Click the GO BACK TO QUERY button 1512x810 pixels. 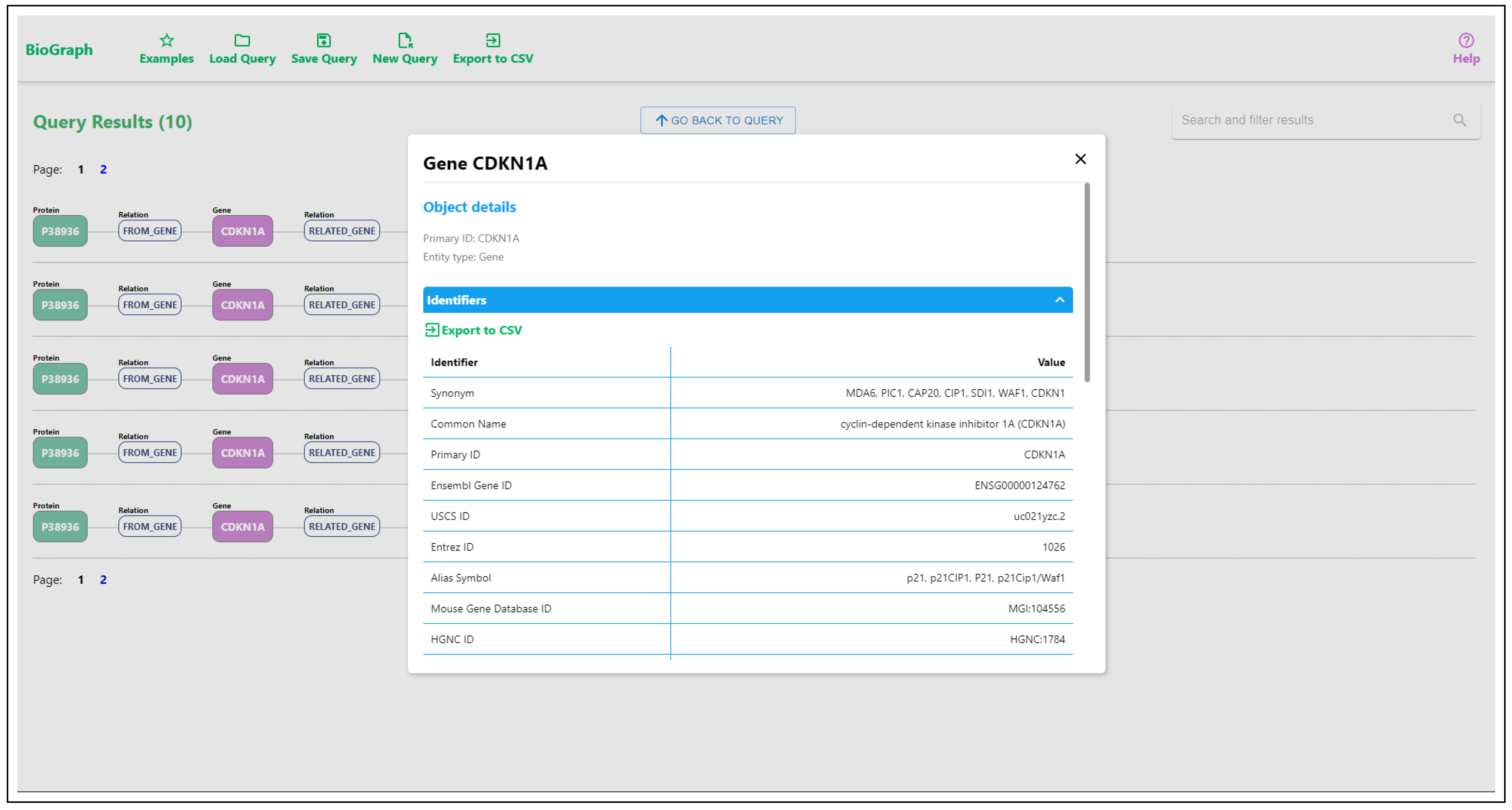tap(717, 120)
